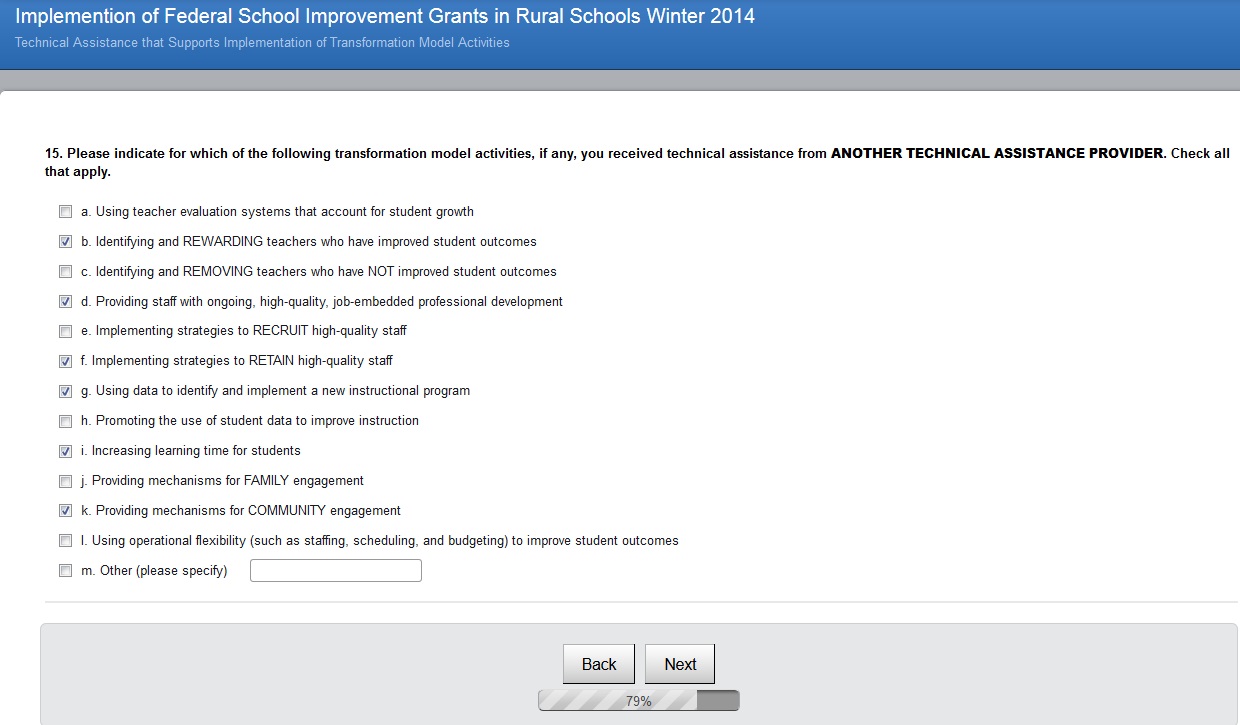Click label 'm. Other (please specify)'
Image resolution: width=1240 pixels, height=725 pixels.
coord(154,571)
